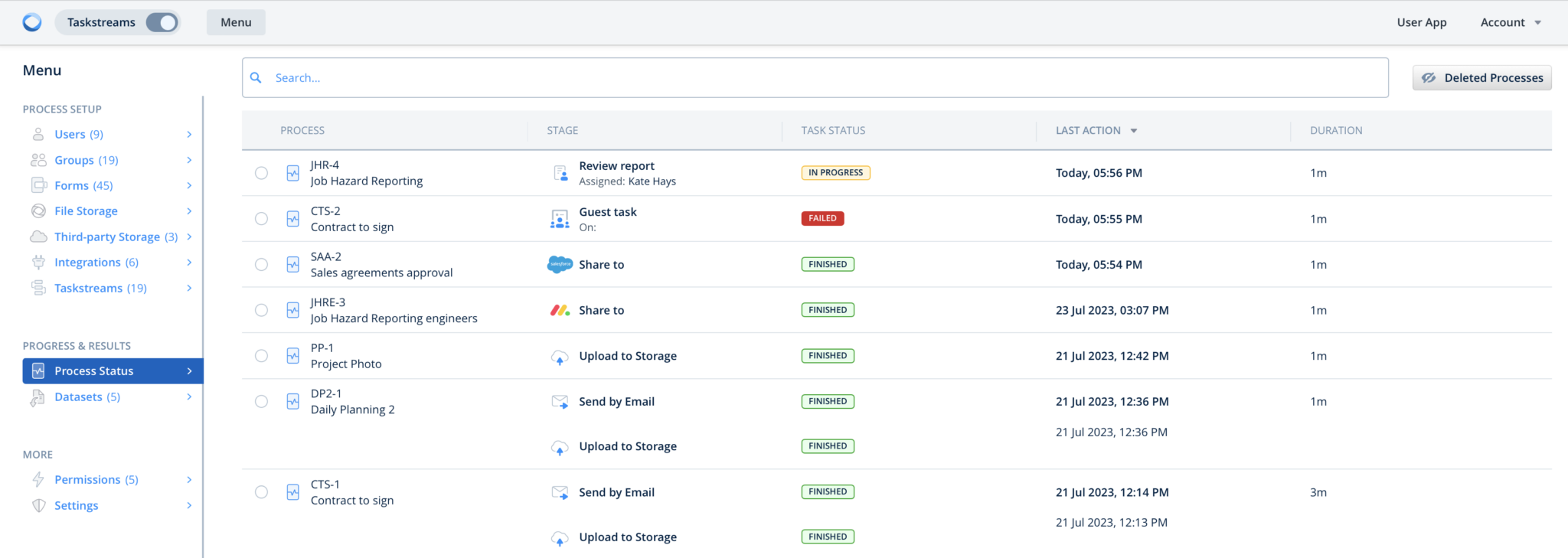Click Upload to Storage cloud icon for PP-1
This screenshot has height=558, width=1568.
(560, 357)
